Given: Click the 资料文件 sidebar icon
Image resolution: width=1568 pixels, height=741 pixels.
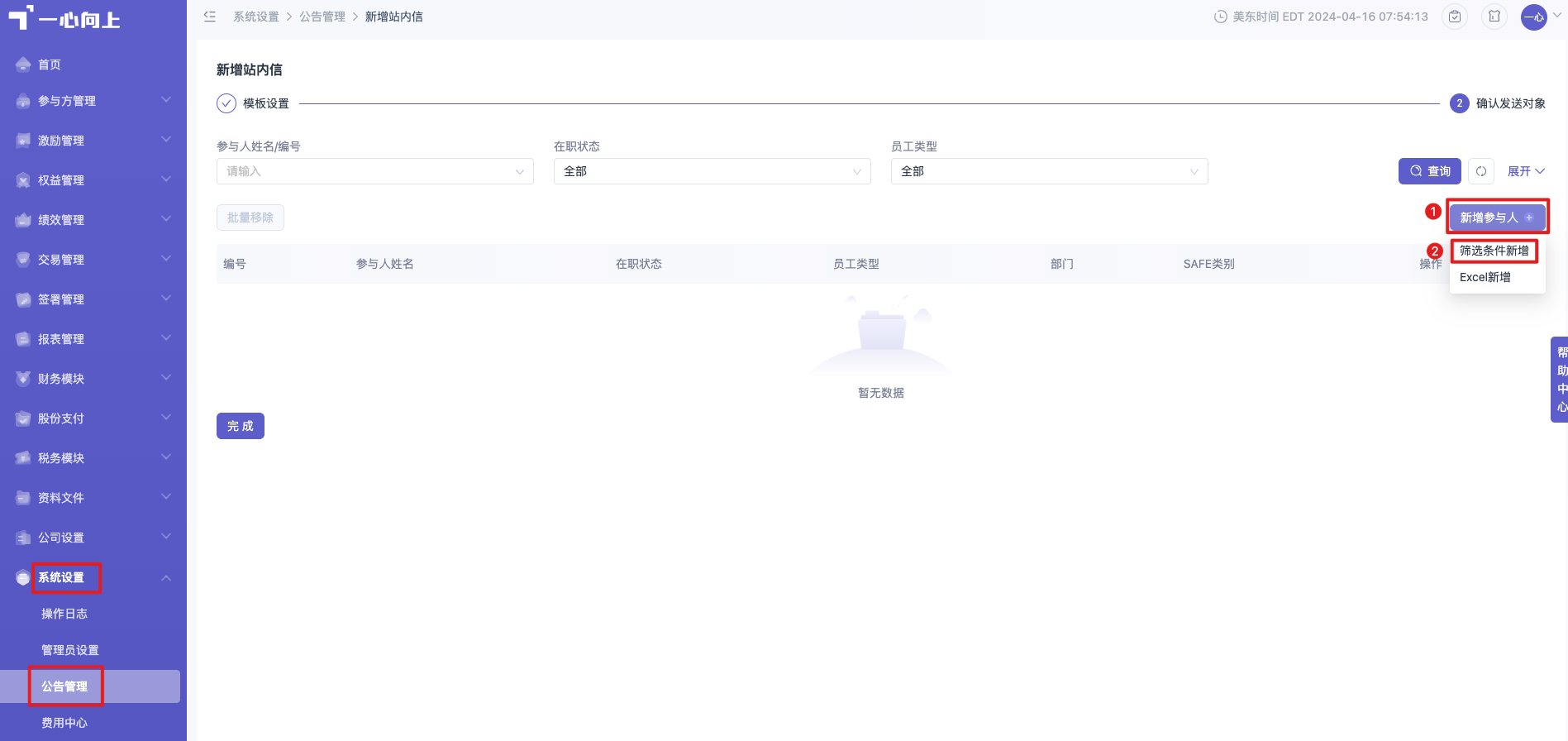Looking at the screenshot, I should point(23,498).
